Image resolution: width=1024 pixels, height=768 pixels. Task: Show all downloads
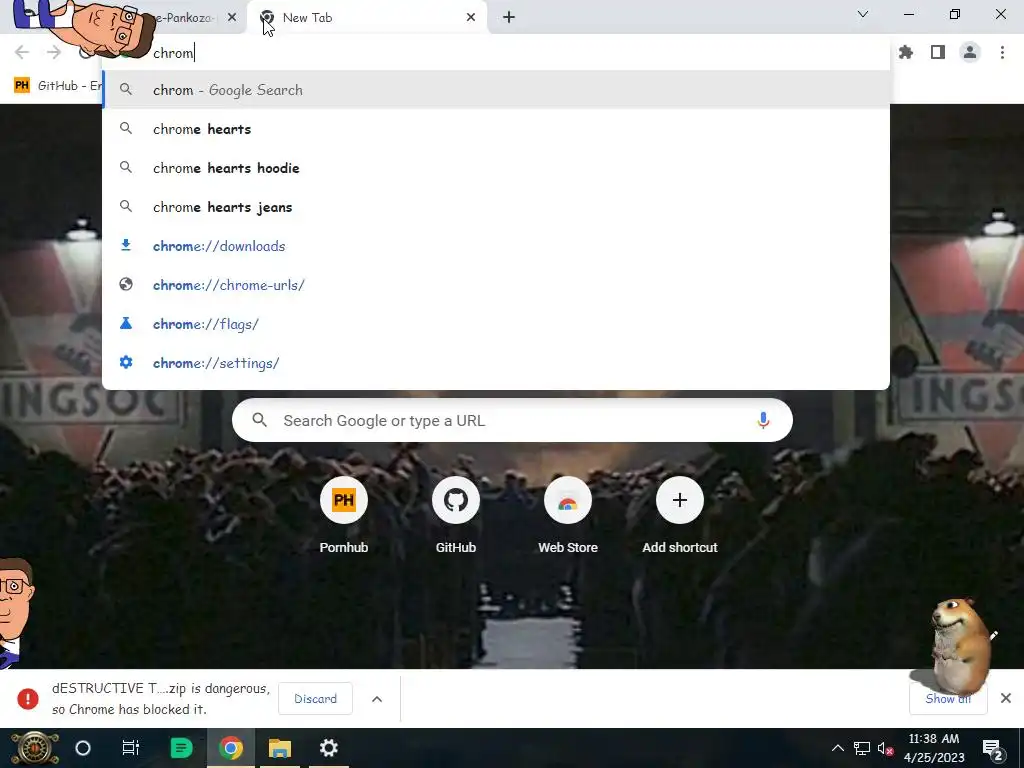click(948, 699)
